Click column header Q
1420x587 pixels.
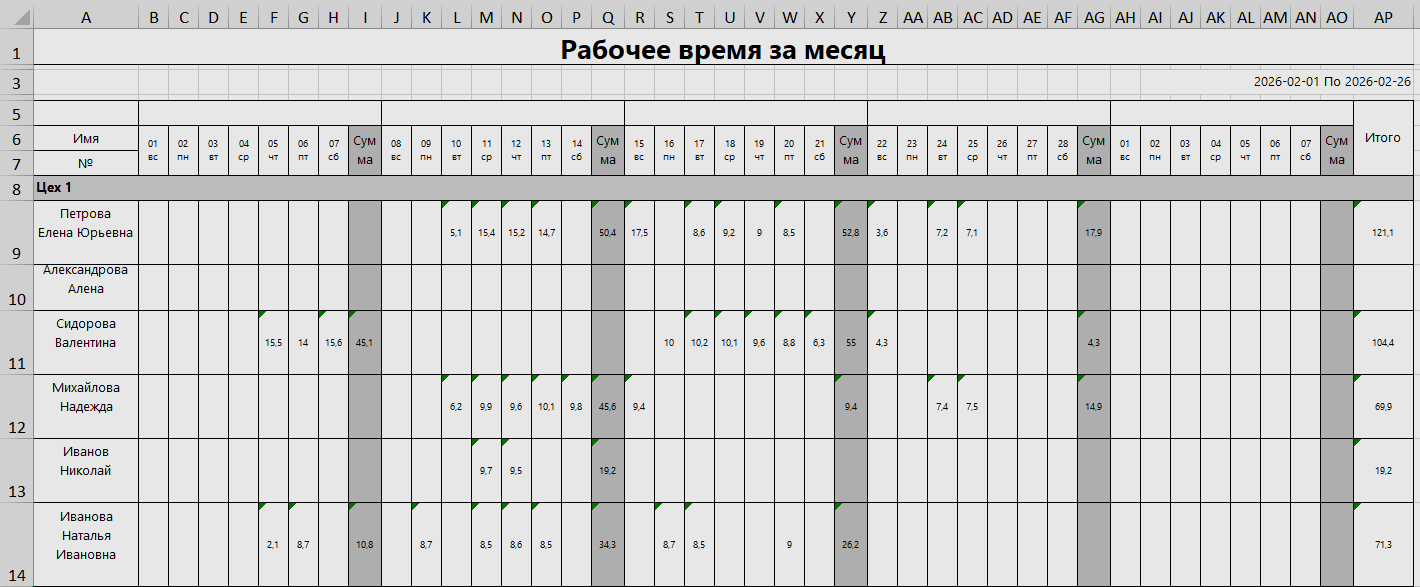607,17
